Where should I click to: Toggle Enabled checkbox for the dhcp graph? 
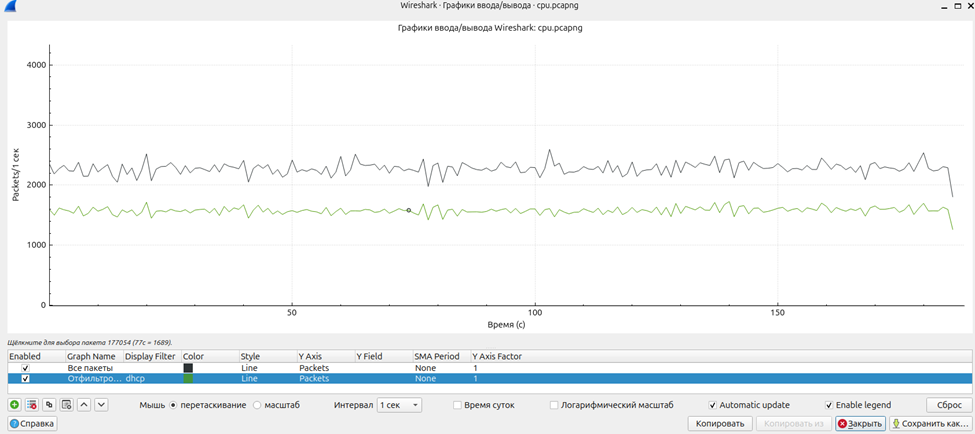[25, 378]
